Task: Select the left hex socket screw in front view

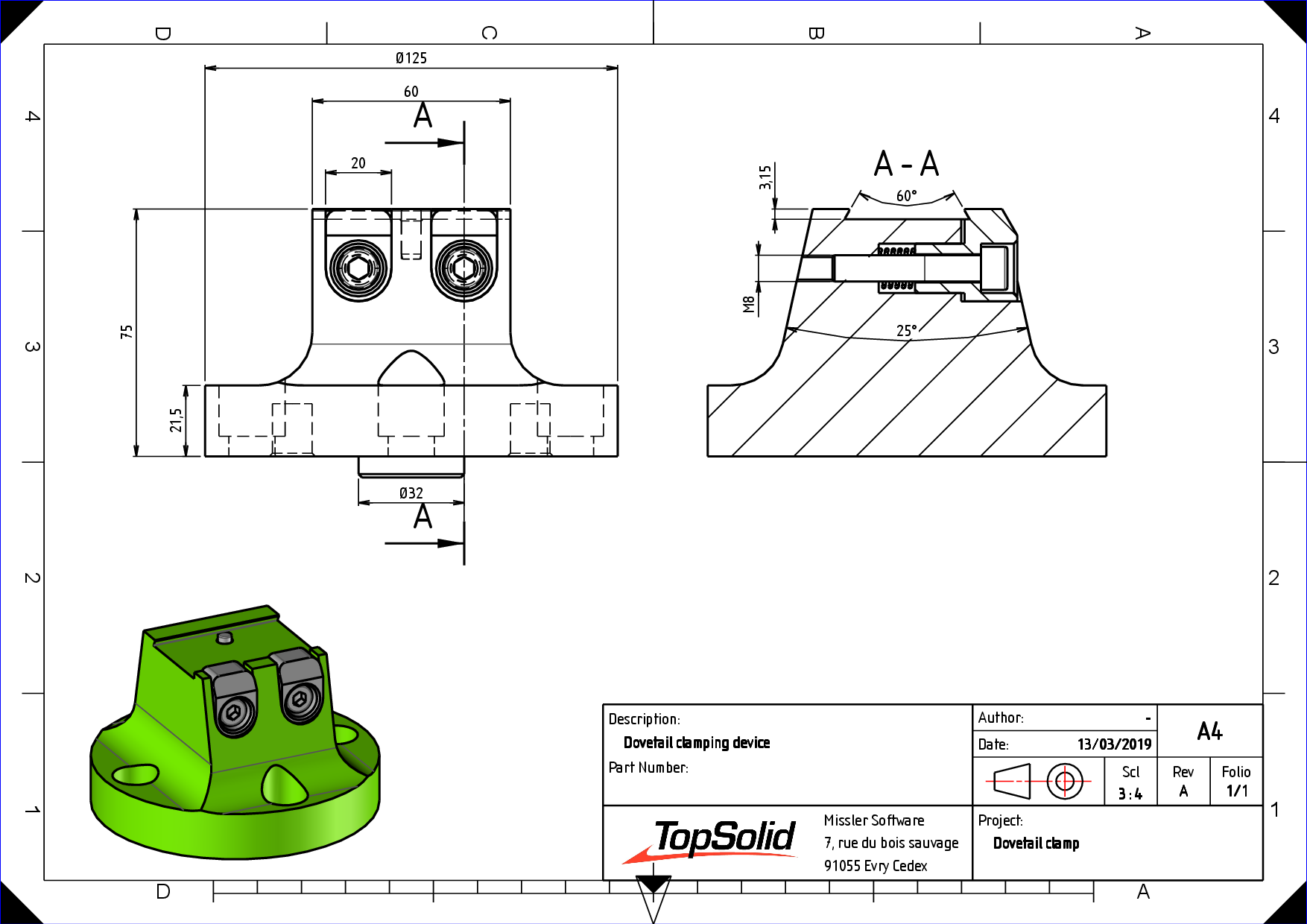Action: (x=358, y=270)
